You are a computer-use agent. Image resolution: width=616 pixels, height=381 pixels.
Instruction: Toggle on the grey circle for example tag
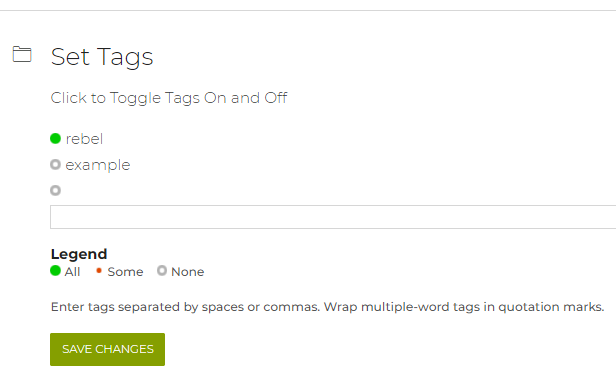tap(55, 165)
